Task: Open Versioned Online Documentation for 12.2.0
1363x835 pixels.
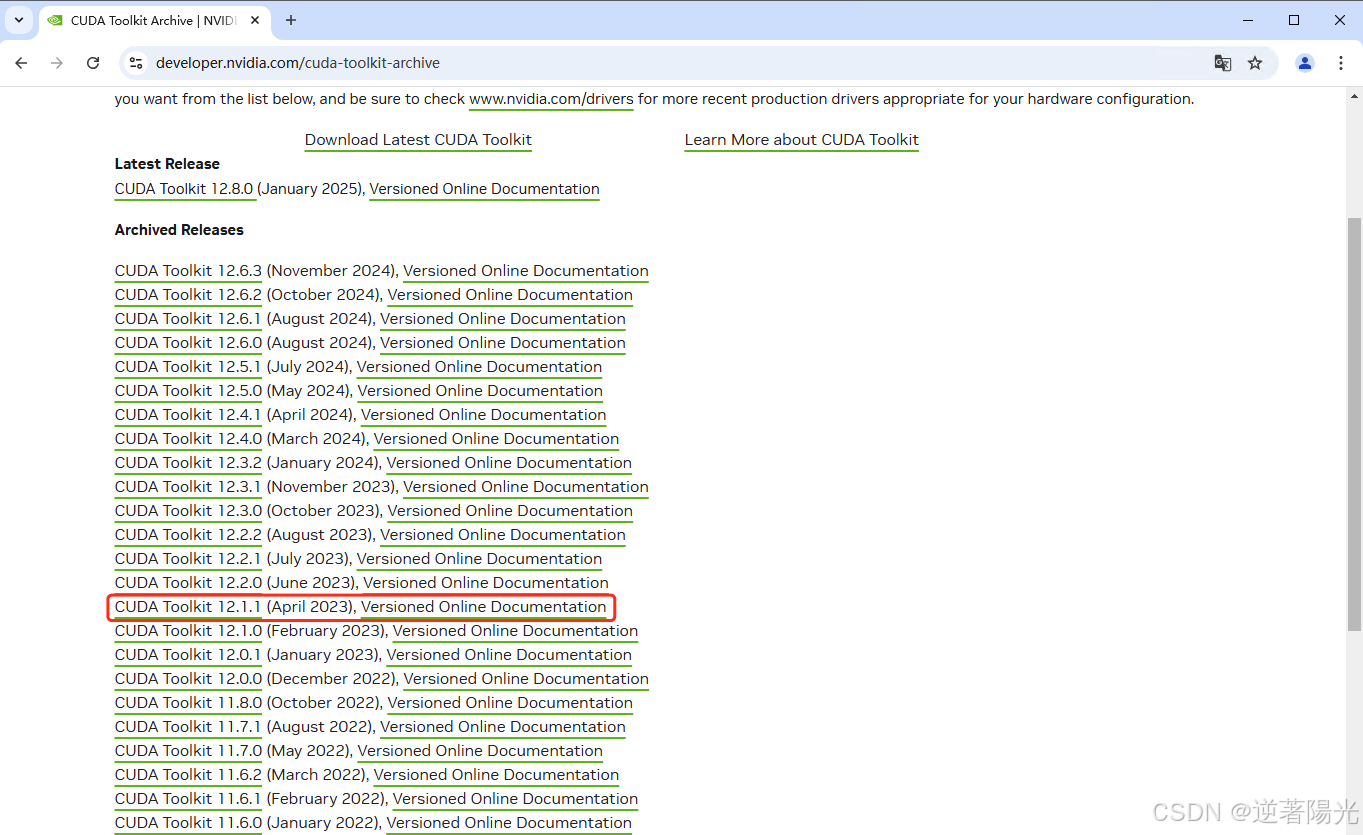Action: 486,583
